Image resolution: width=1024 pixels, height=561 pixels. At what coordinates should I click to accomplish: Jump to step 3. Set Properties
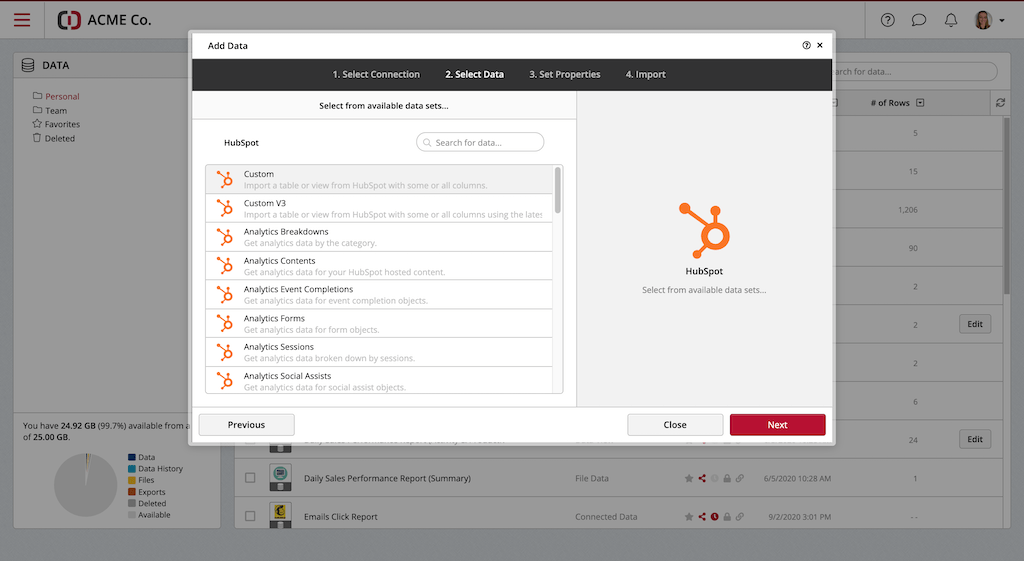coord(564,74)
